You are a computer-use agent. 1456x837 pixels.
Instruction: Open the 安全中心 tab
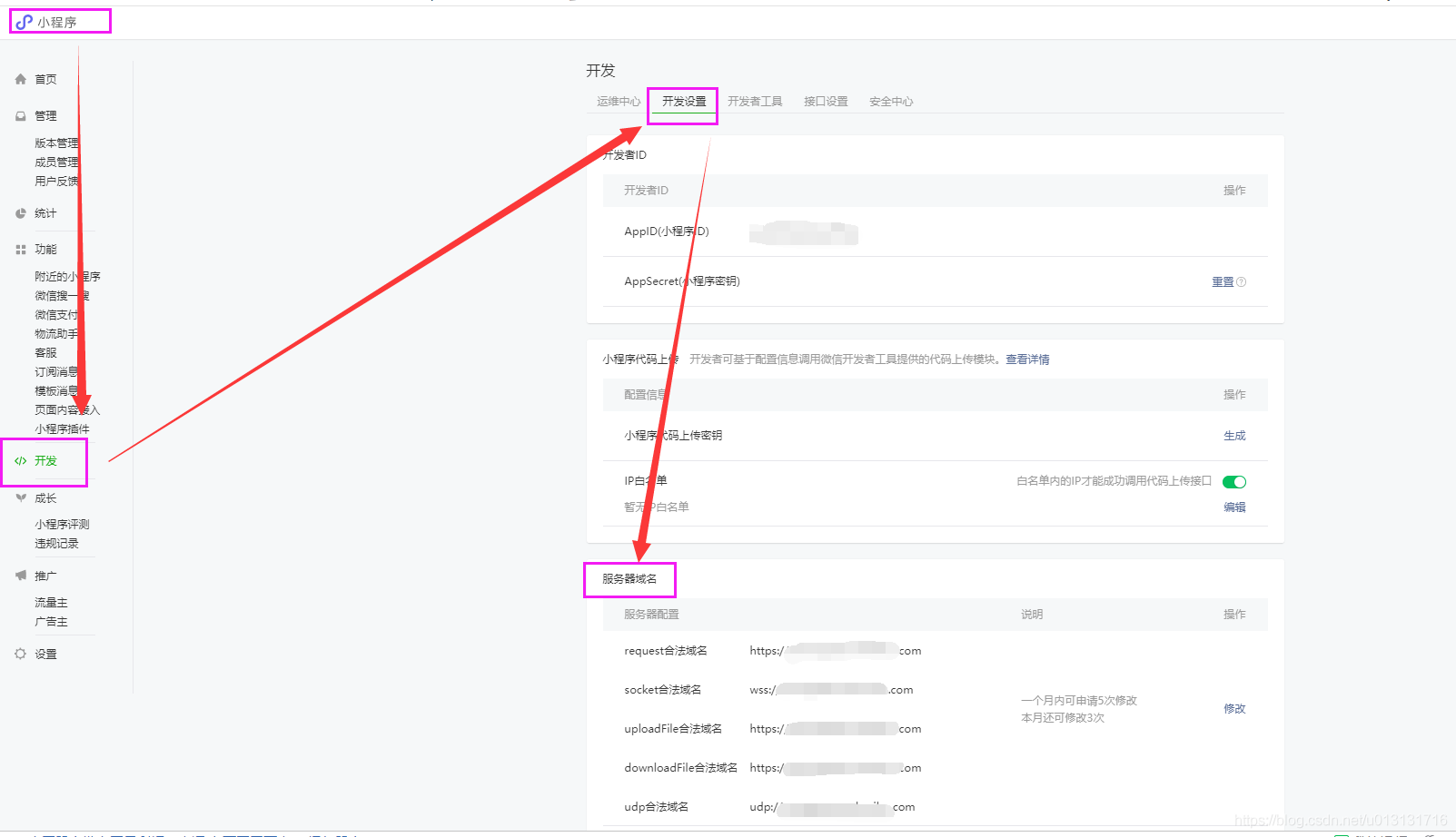[890, 101]
